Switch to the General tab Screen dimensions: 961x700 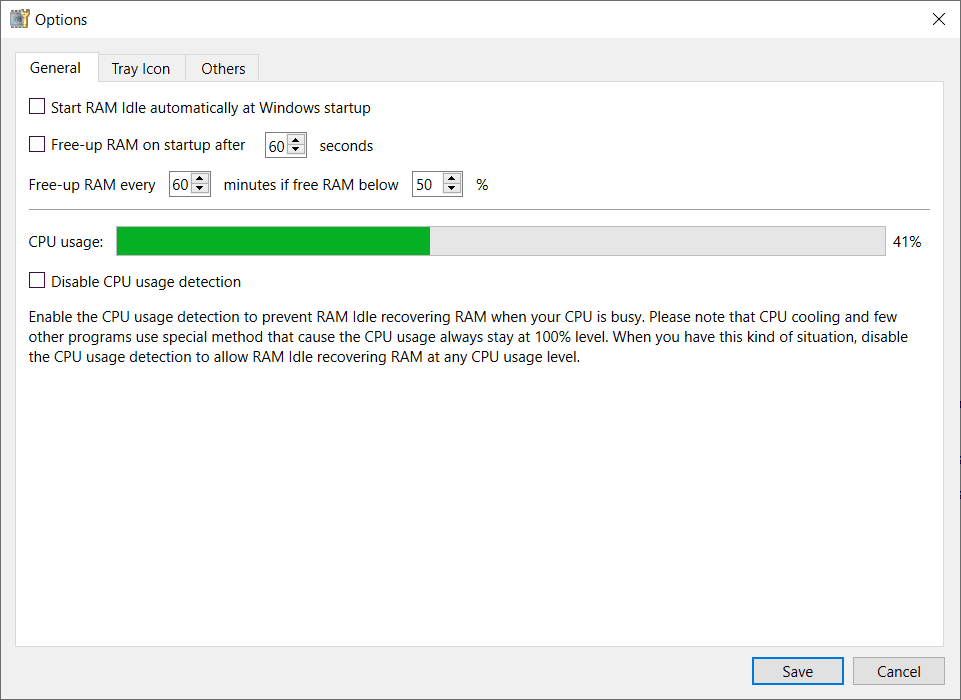[x=56, y=67]
